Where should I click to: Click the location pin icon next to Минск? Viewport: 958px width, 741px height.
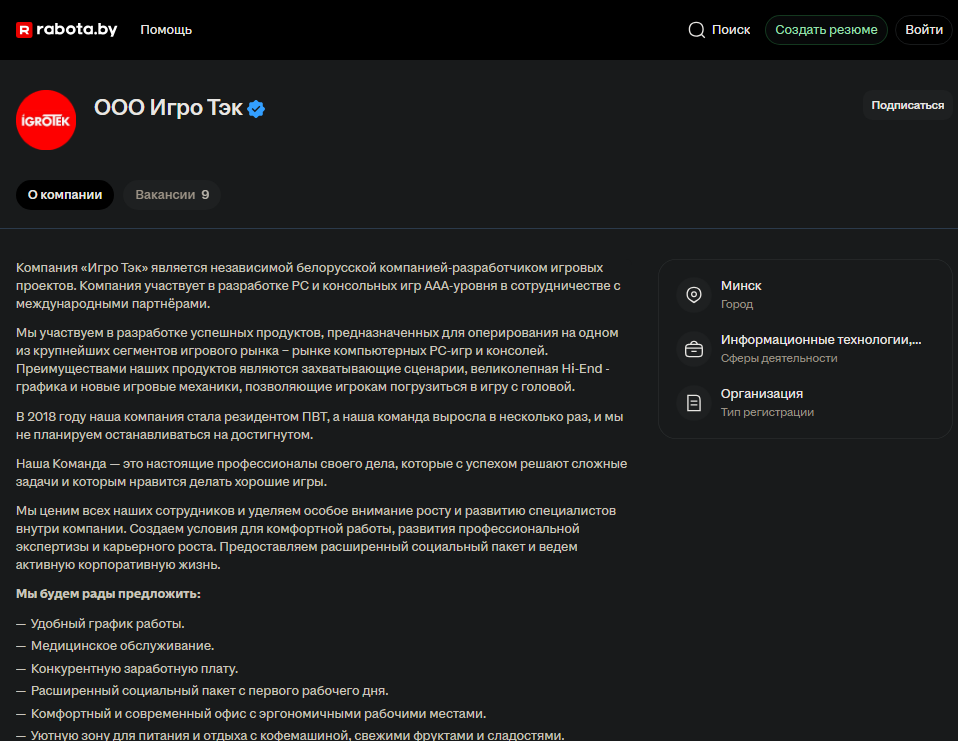tap(693, 294)
